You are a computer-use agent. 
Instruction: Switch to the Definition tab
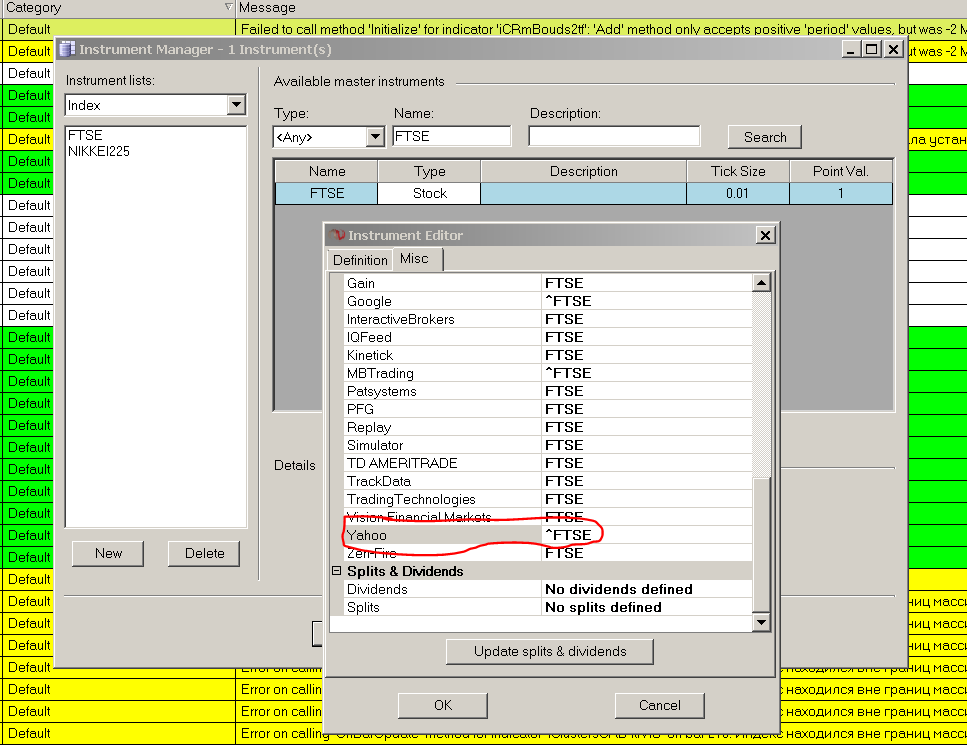(x=360, y=260)
